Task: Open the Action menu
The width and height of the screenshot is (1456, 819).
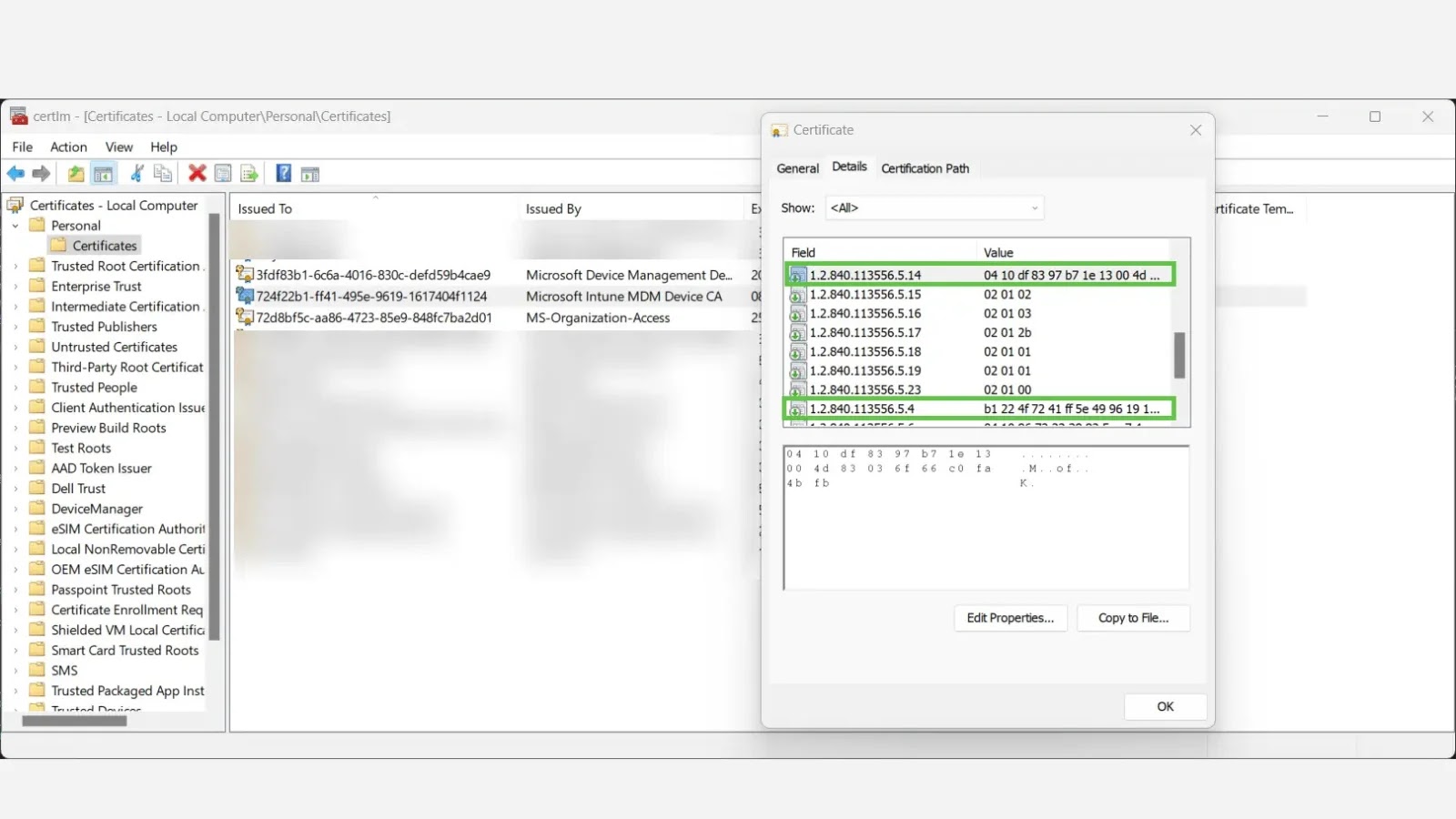Action: pyautogui.click(x=68, y=147)
